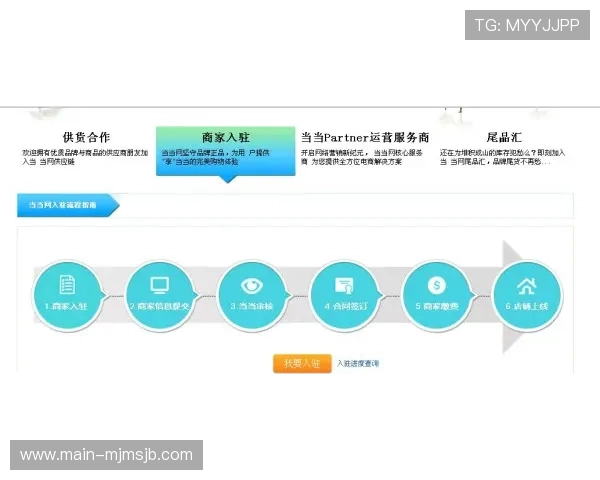Click the 我要入驻 orange button
600x480 pixels.
pyautogui.click(x=302, y=363)
